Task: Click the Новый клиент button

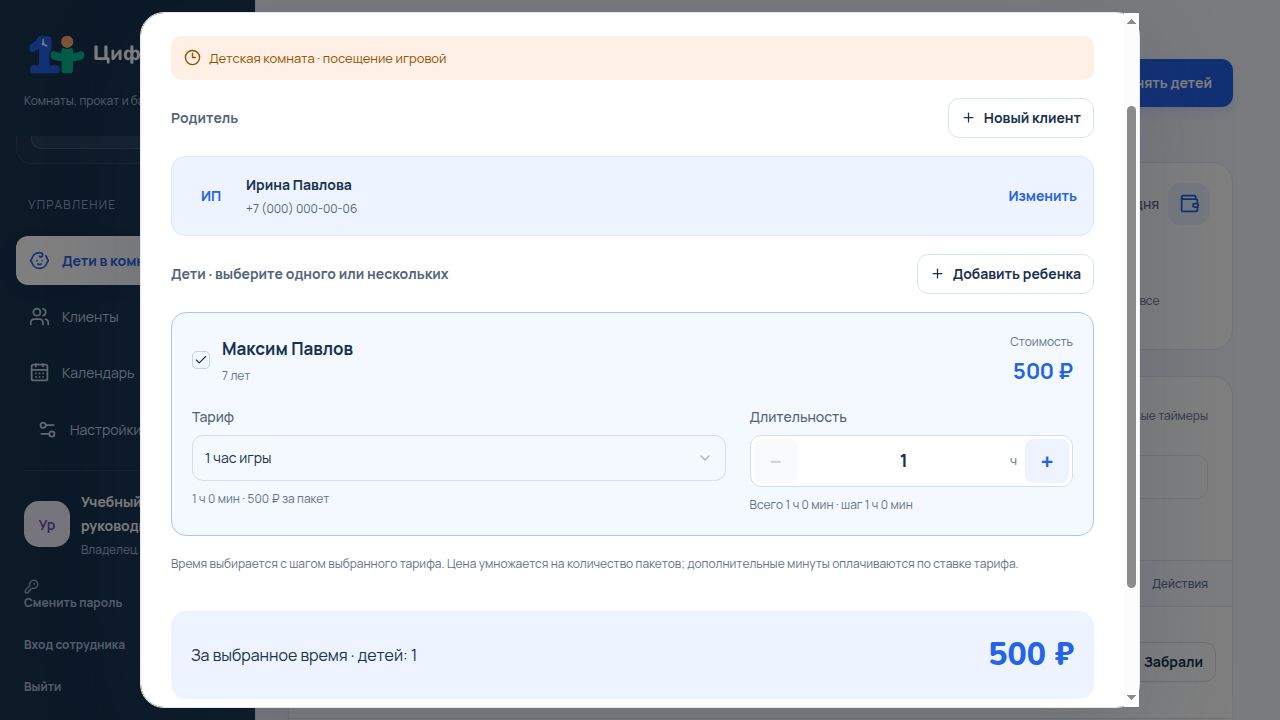Action: (1021, 118)
